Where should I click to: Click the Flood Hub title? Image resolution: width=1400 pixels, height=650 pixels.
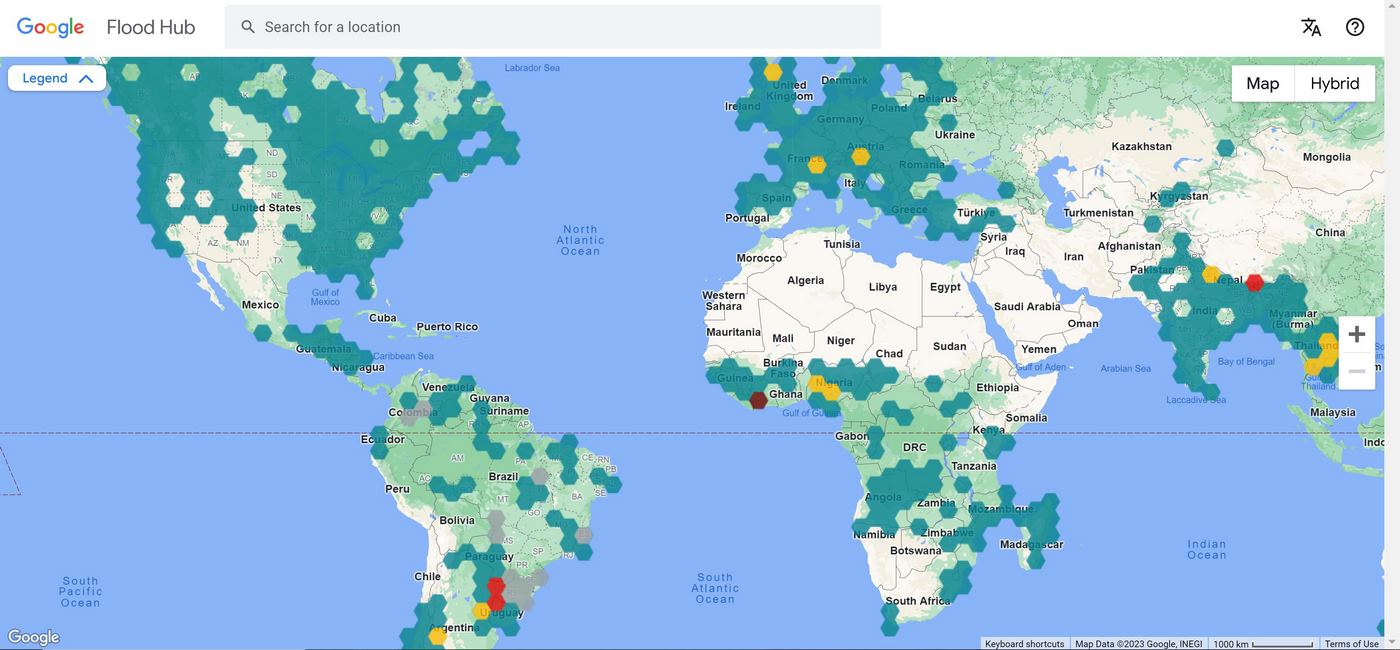click(150, 27)
